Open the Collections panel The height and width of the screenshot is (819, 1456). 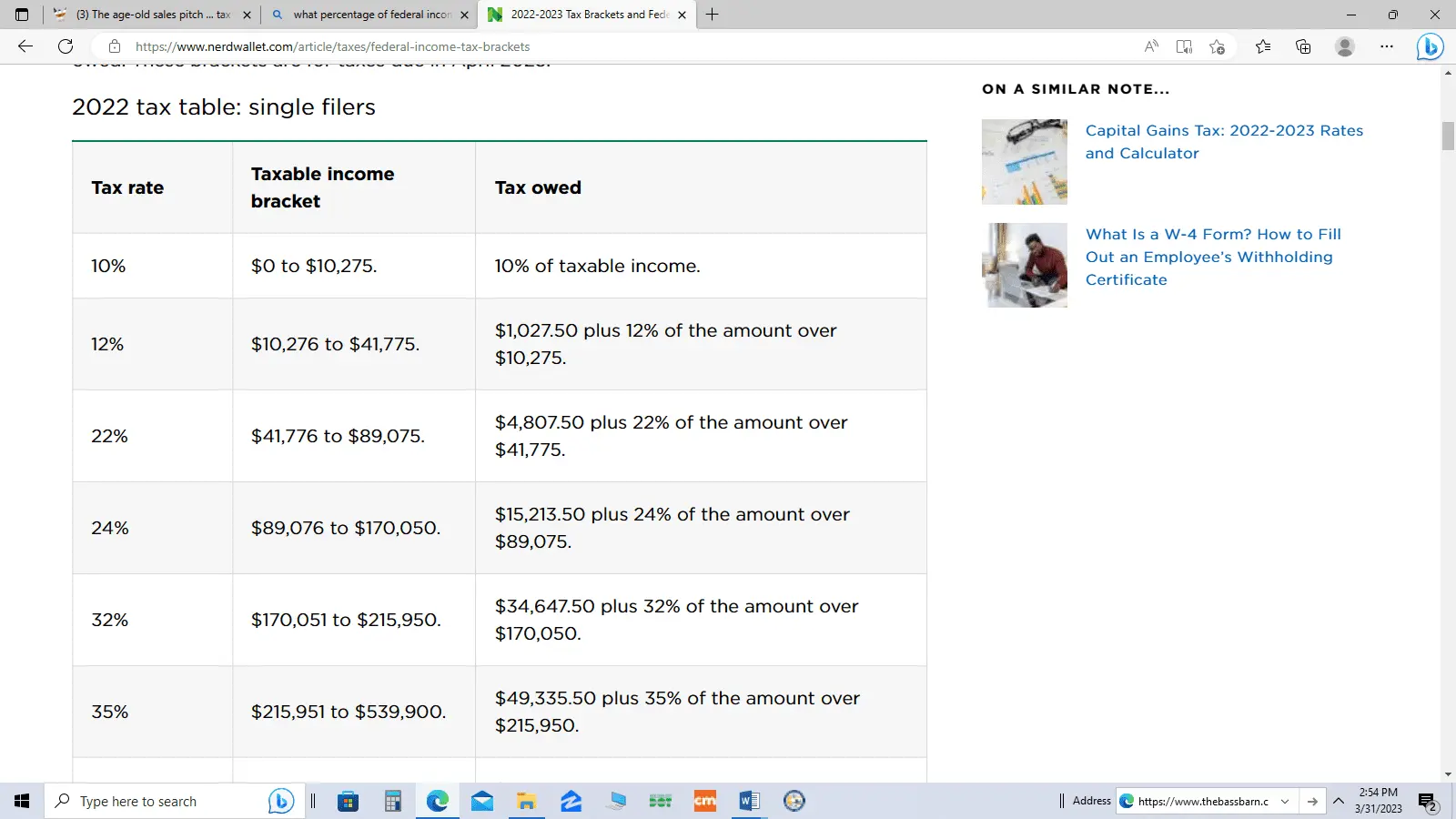pyautogui.click(x=1303, y=46)
